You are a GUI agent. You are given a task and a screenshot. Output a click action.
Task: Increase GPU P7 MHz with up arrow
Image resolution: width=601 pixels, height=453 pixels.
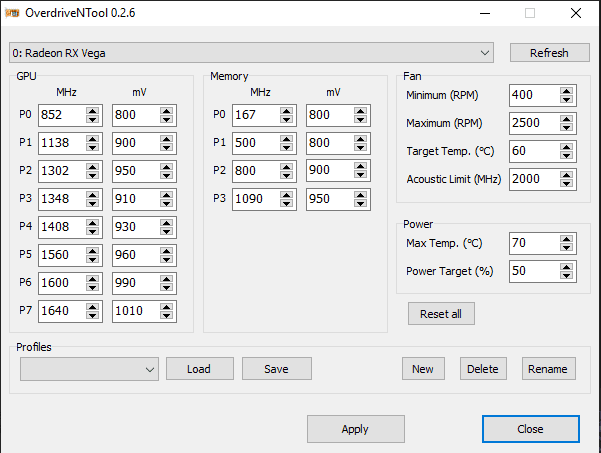pos(92,307)
